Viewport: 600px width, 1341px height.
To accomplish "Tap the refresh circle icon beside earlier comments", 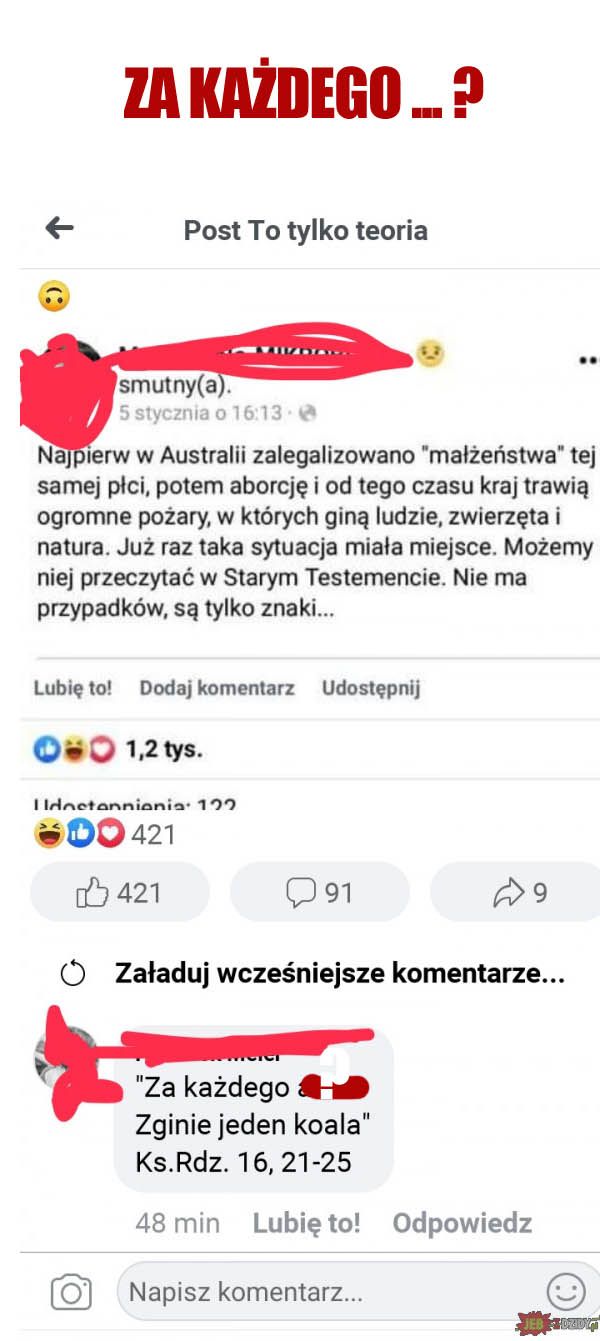I will [x=73, y=974].
